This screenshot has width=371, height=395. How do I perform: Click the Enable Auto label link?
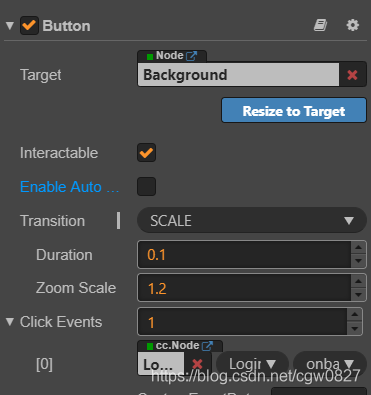click(70, 187)
